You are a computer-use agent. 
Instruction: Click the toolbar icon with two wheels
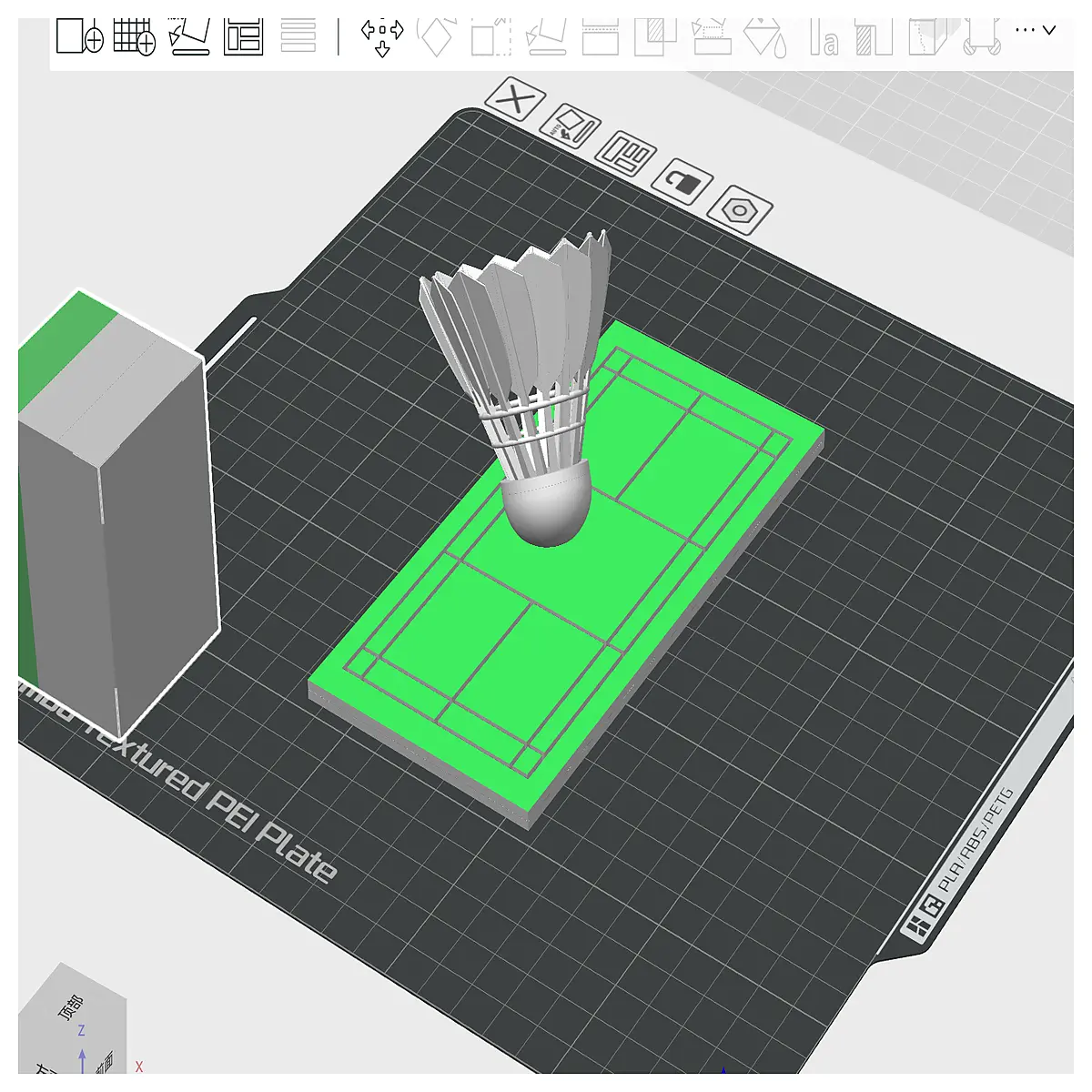[x=982, y=37]
